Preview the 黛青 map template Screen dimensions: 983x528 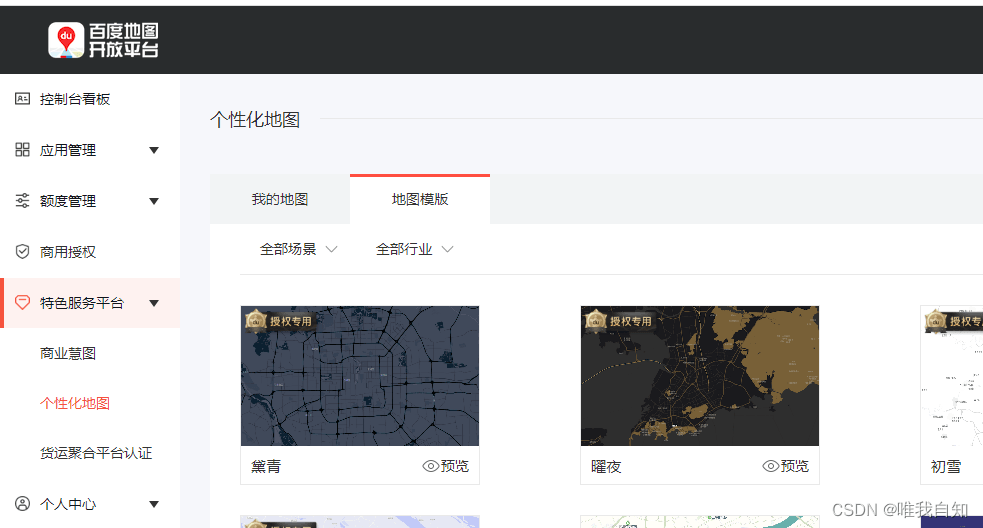click(x=446, y=466)
